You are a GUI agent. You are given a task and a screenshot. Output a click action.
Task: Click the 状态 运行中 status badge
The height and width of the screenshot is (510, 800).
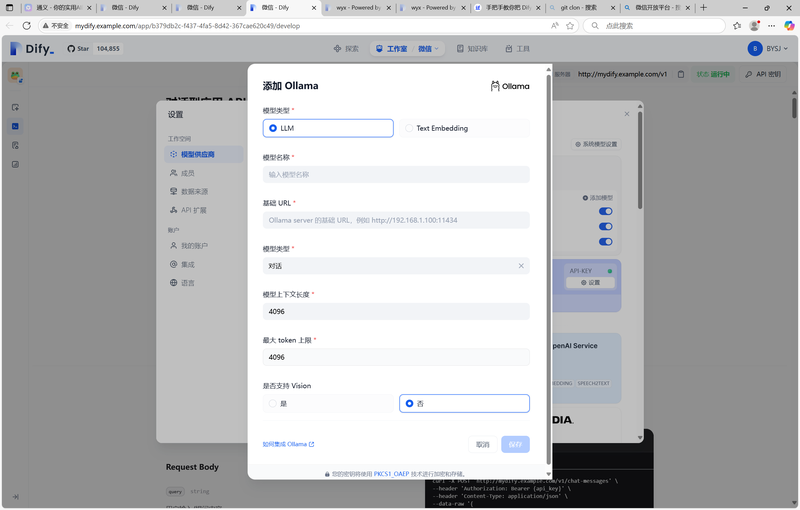tap(713, 74)
